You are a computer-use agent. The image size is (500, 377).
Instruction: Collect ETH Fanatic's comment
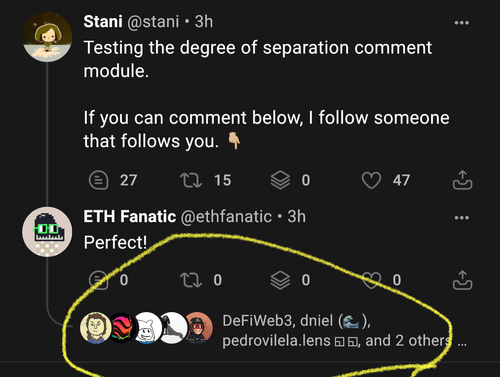pos(280,280)
